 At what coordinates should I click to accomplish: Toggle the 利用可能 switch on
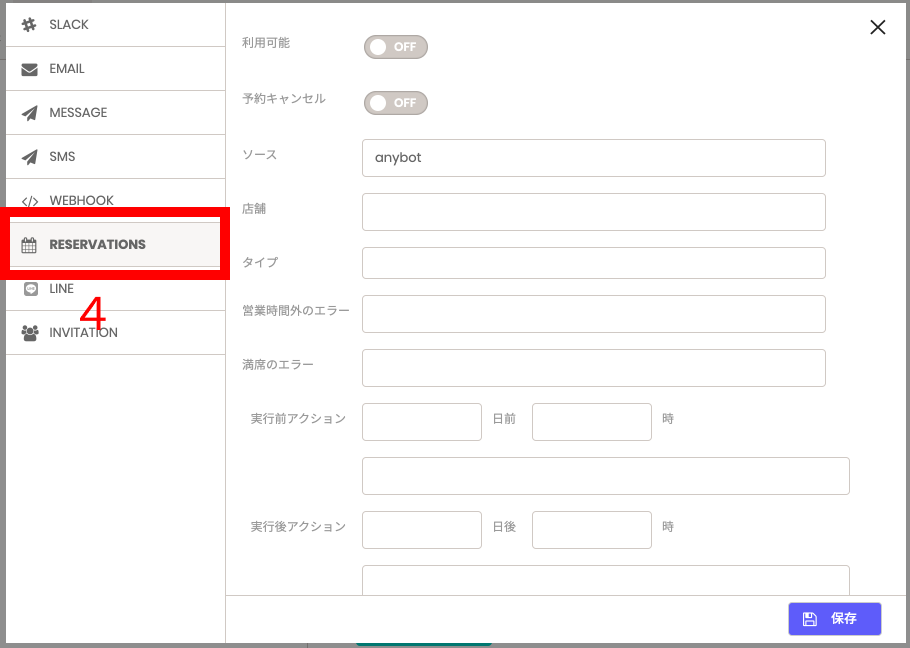coord(396,47)
